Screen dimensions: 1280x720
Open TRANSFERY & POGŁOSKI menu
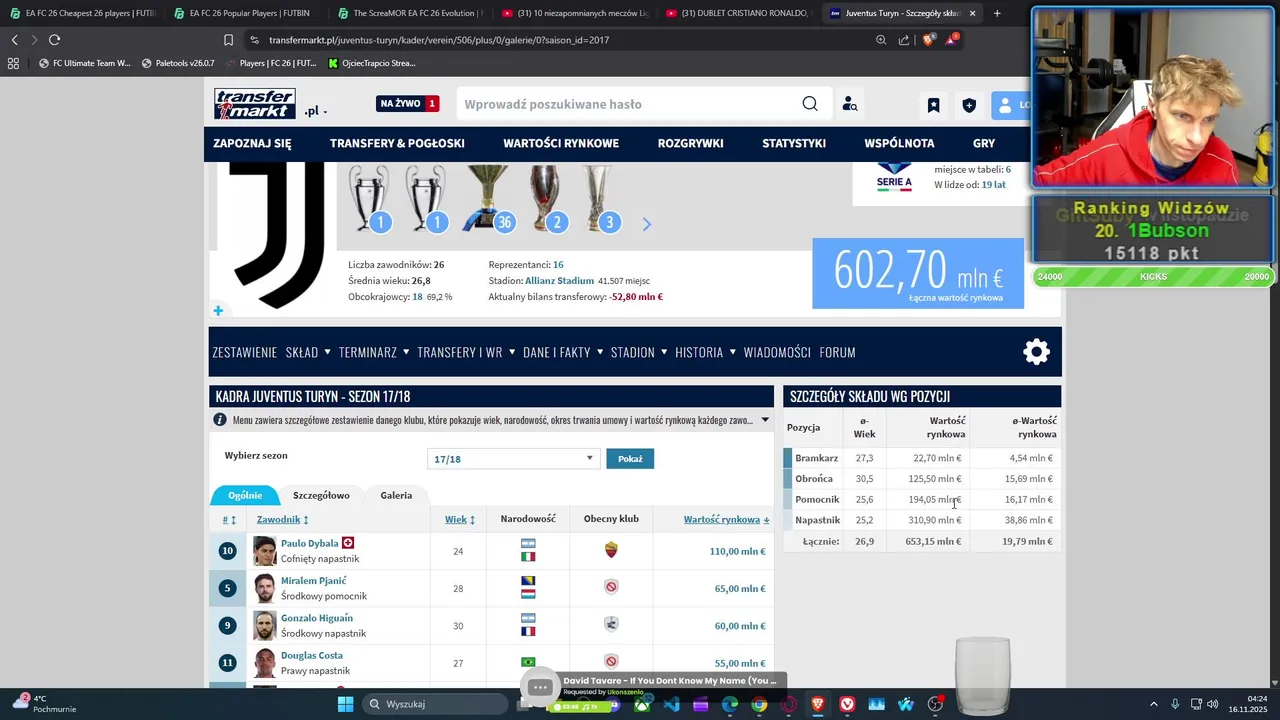[397, 143]
